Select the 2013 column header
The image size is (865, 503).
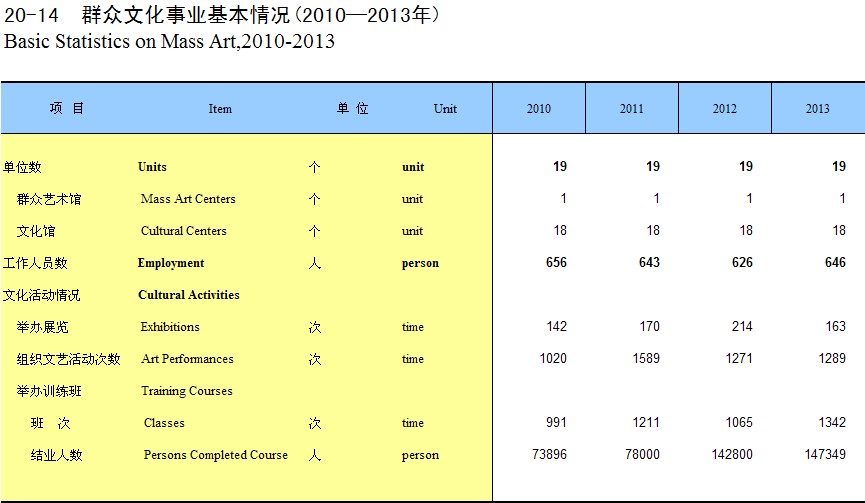[x=817, y=109]
